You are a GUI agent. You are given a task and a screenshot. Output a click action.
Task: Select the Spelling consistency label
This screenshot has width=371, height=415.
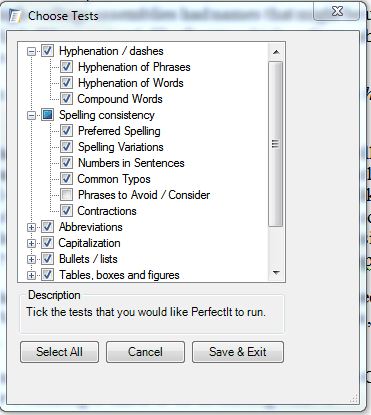(x=107, y=115)
